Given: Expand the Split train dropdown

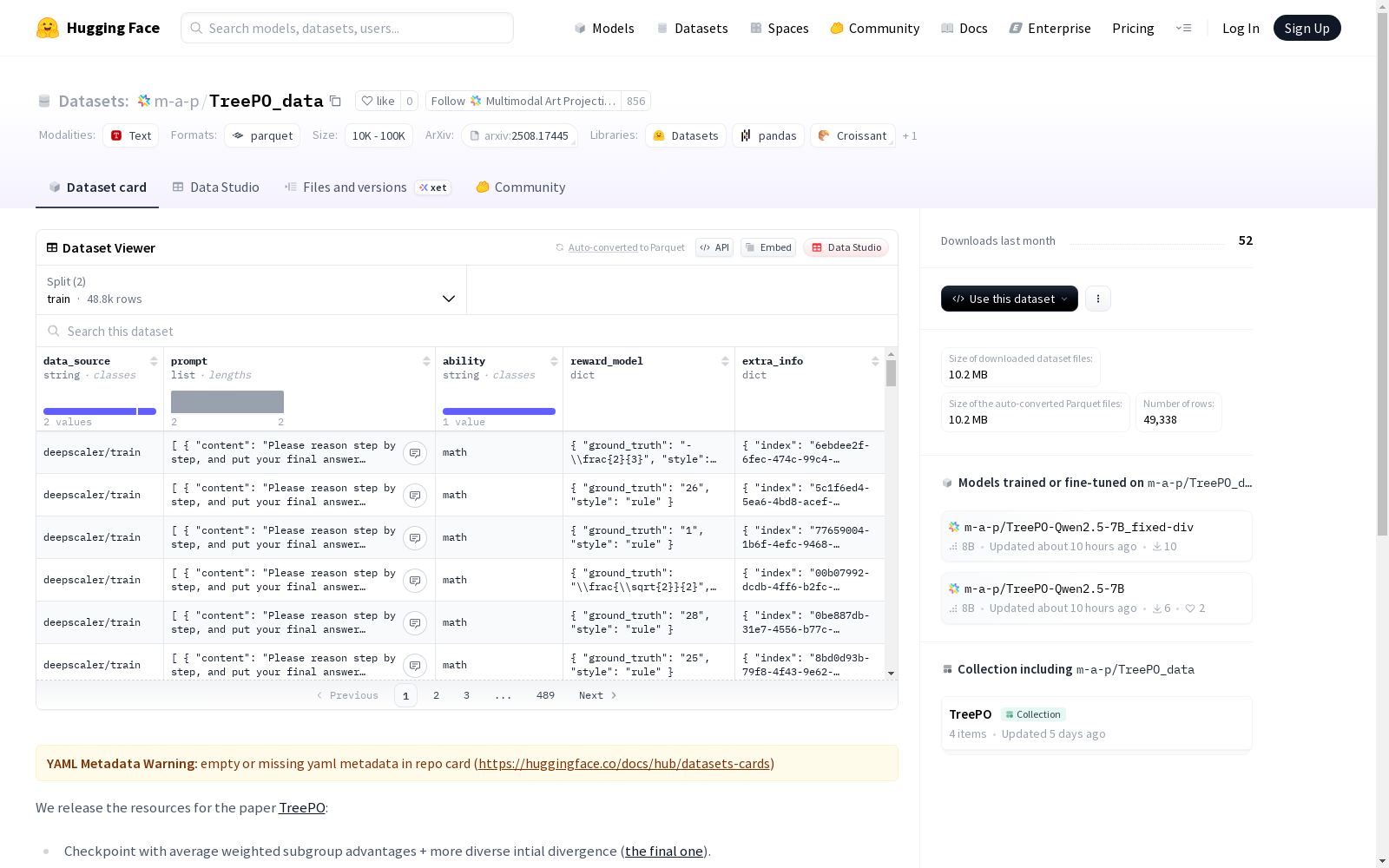Looking at the screenshot, I should click(251, 290).
